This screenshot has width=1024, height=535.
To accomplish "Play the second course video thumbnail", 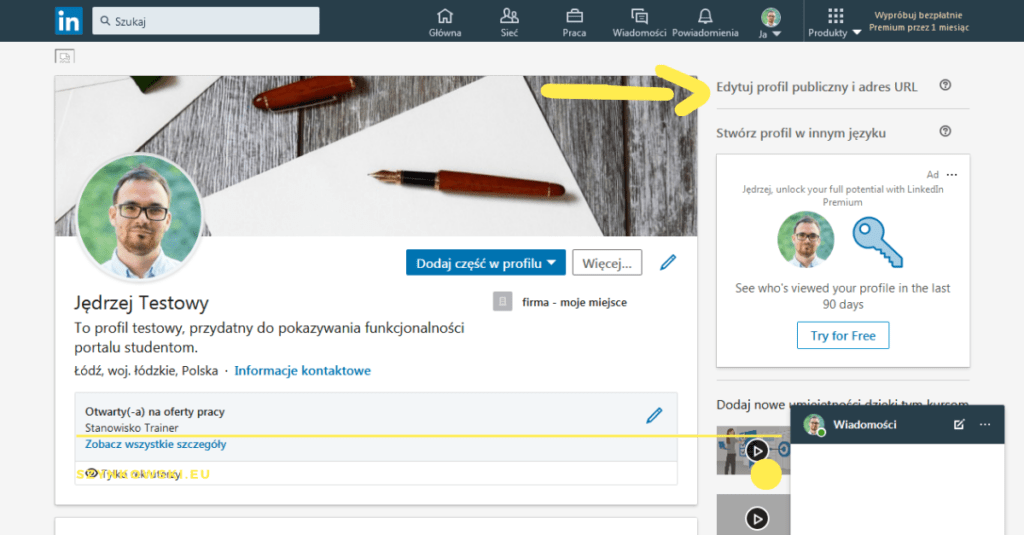I will click(756, 519).
